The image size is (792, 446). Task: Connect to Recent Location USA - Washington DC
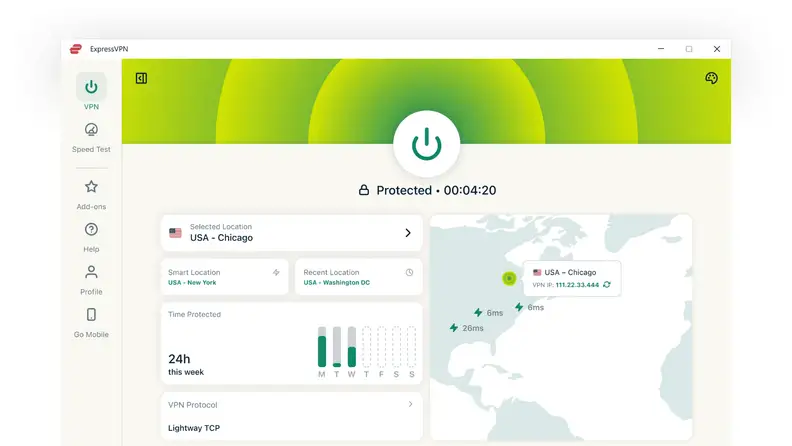point(359,277)
